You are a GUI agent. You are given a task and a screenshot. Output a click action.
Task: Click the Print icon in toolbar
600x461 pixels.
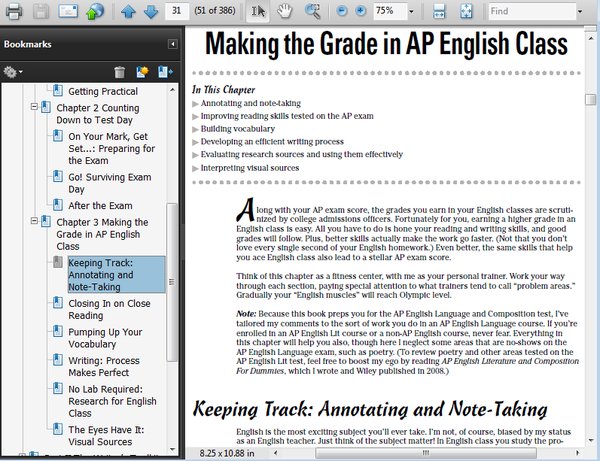pos(14,11)
